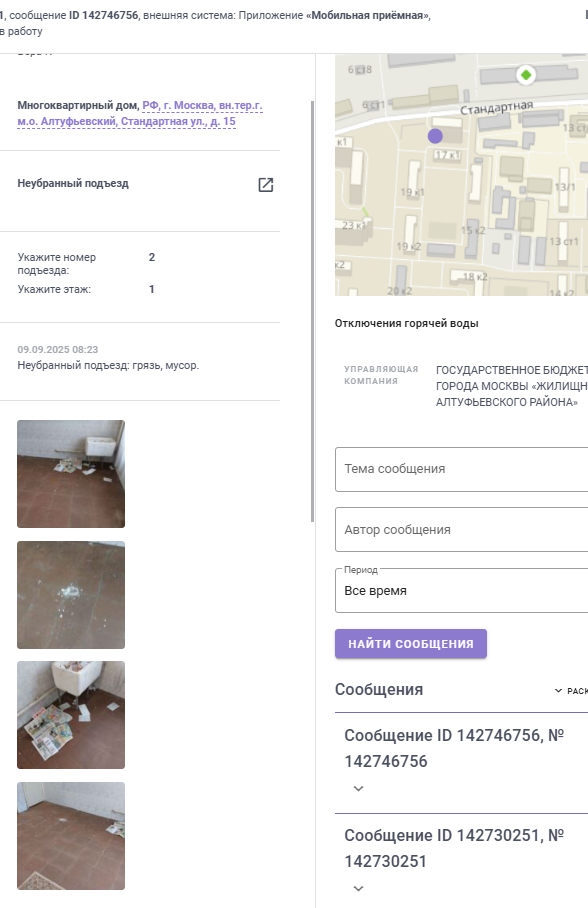Open first photo thumbnail with the mailbox corner
Image resolution: width=588 pixels, height=908 pixels.
[x=71, y=474]
